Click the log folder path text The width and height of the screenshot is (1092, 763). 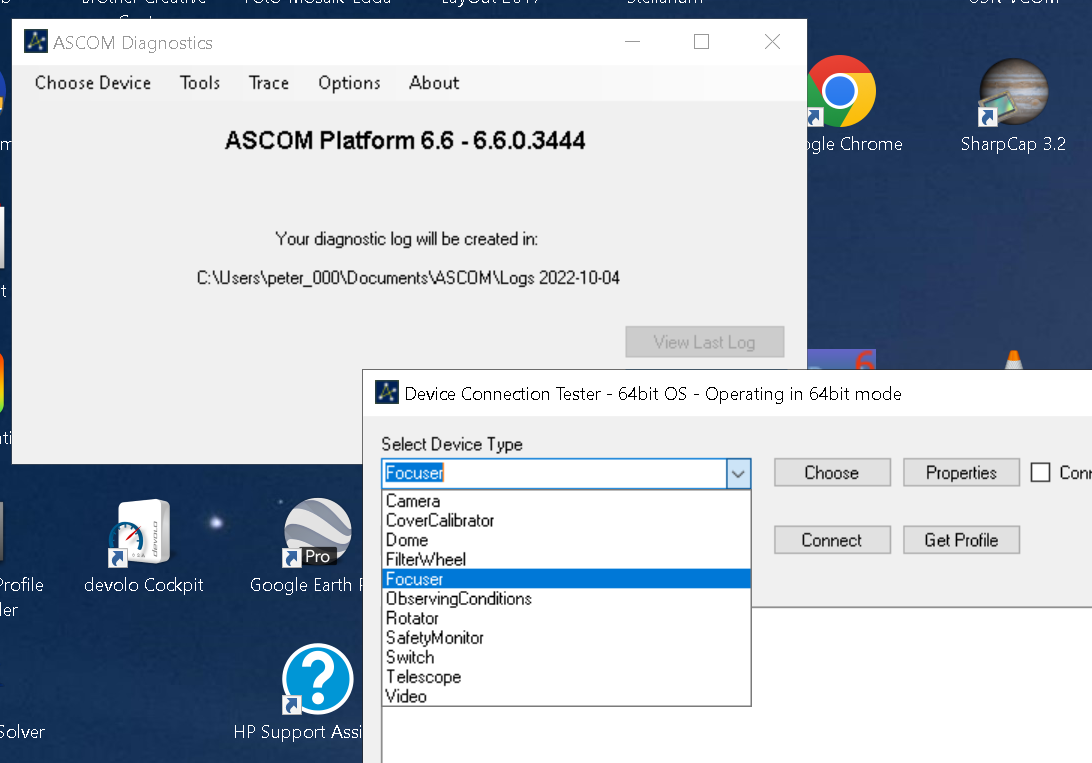click(408, 278)
